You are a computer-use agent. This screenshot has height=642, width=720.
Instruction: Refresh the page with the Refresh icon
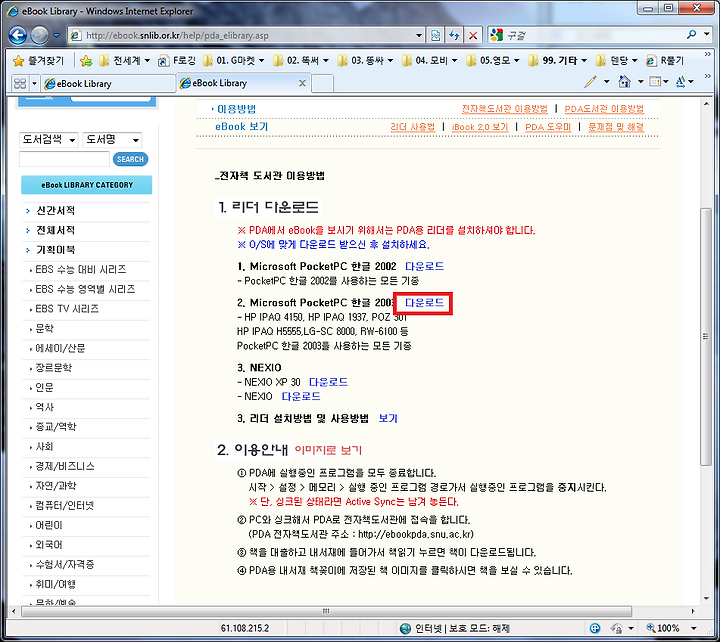(x=454, y=35)
